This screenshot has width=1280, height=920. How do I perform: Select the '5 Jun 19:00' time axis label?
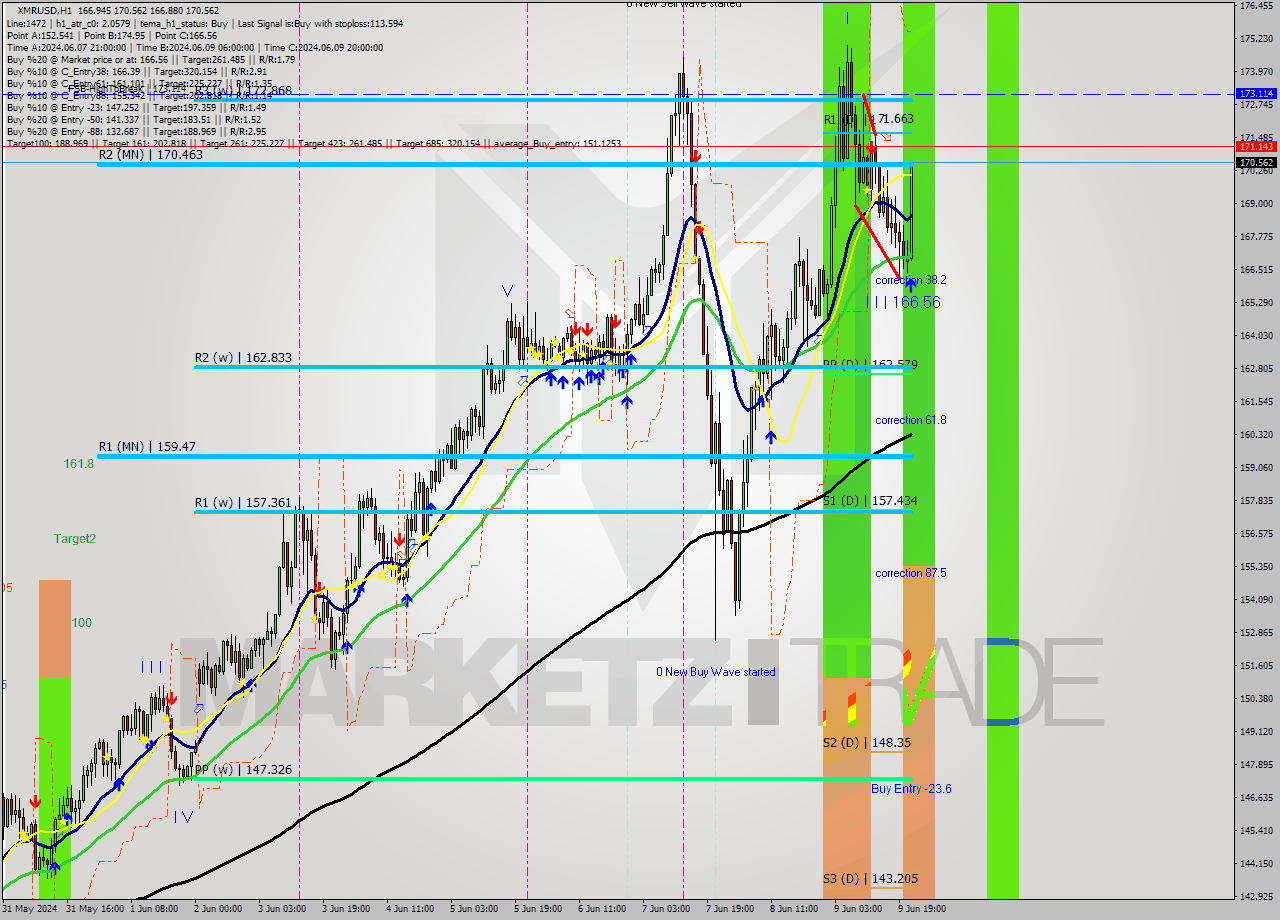click(537, 909)
